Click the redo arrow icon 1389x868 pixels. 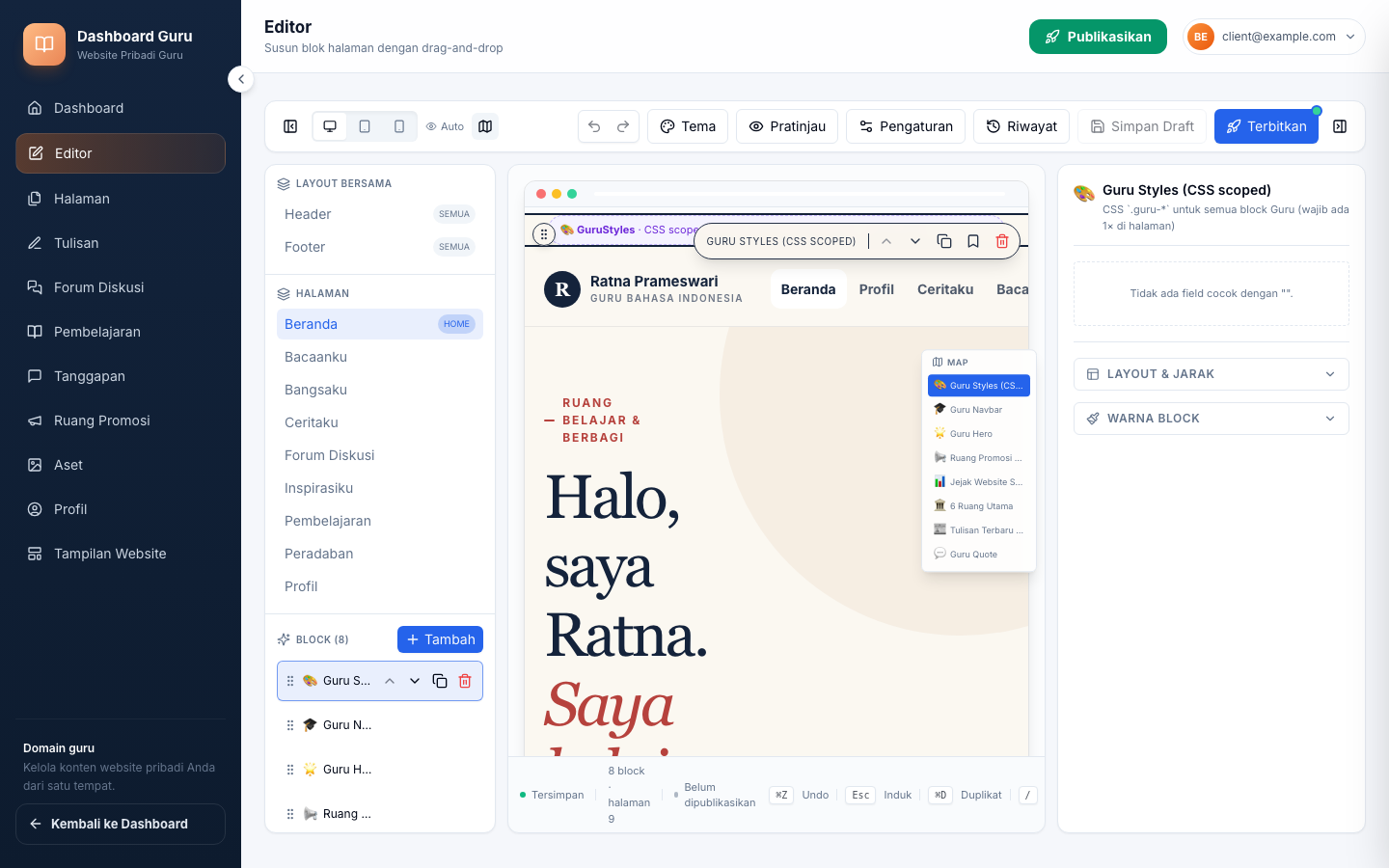[x=623, y=126]
